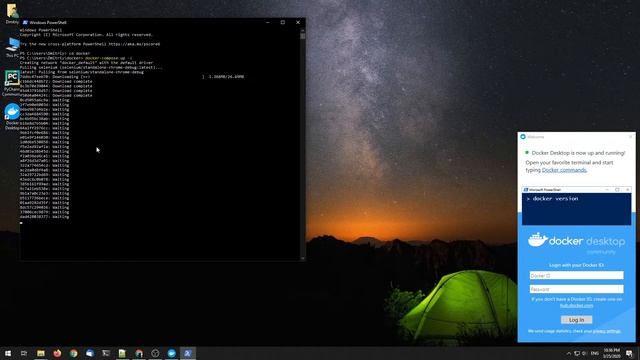The image size is (640, 360).
Task: Open the volume tray icon
Action: click(x=584, y=353)
